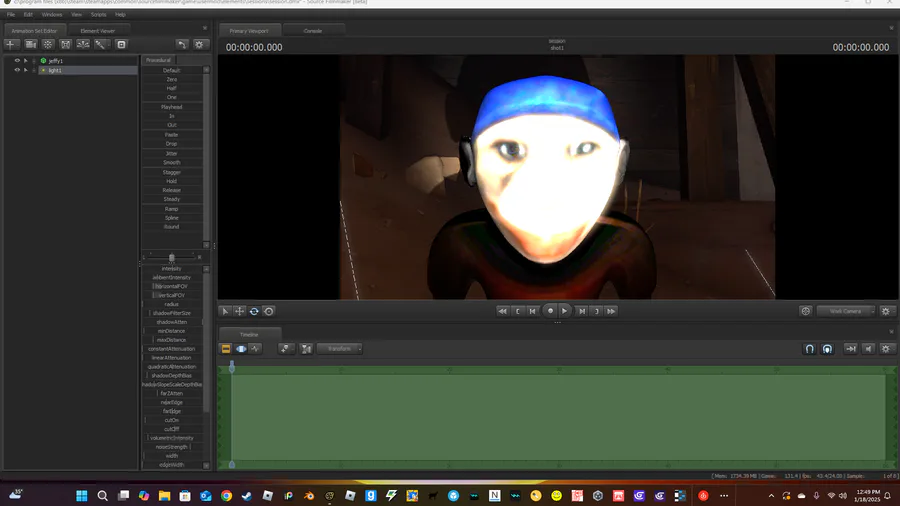
Task: Toggle visibility eye for light1
Action: 17,70
